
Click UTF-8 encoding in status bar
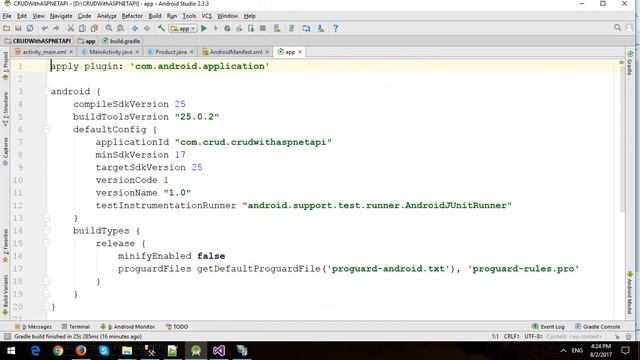(x=533, y=336)
